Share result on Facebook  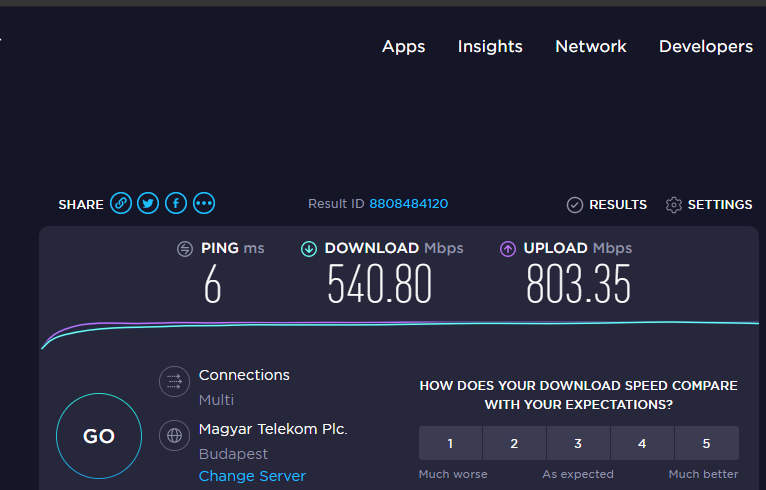pyautogui.click(x=176, y=203)
